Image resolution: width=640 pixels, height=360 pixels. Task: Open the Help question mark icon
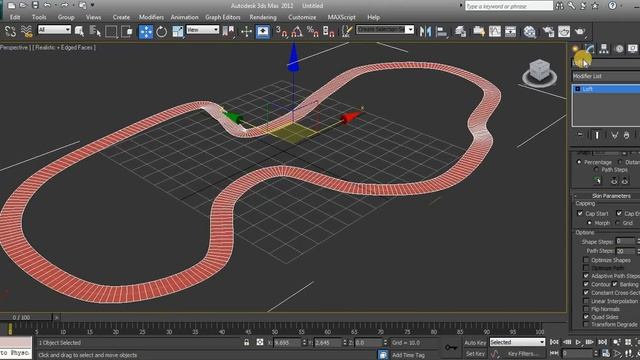click(x=612, y=5)
